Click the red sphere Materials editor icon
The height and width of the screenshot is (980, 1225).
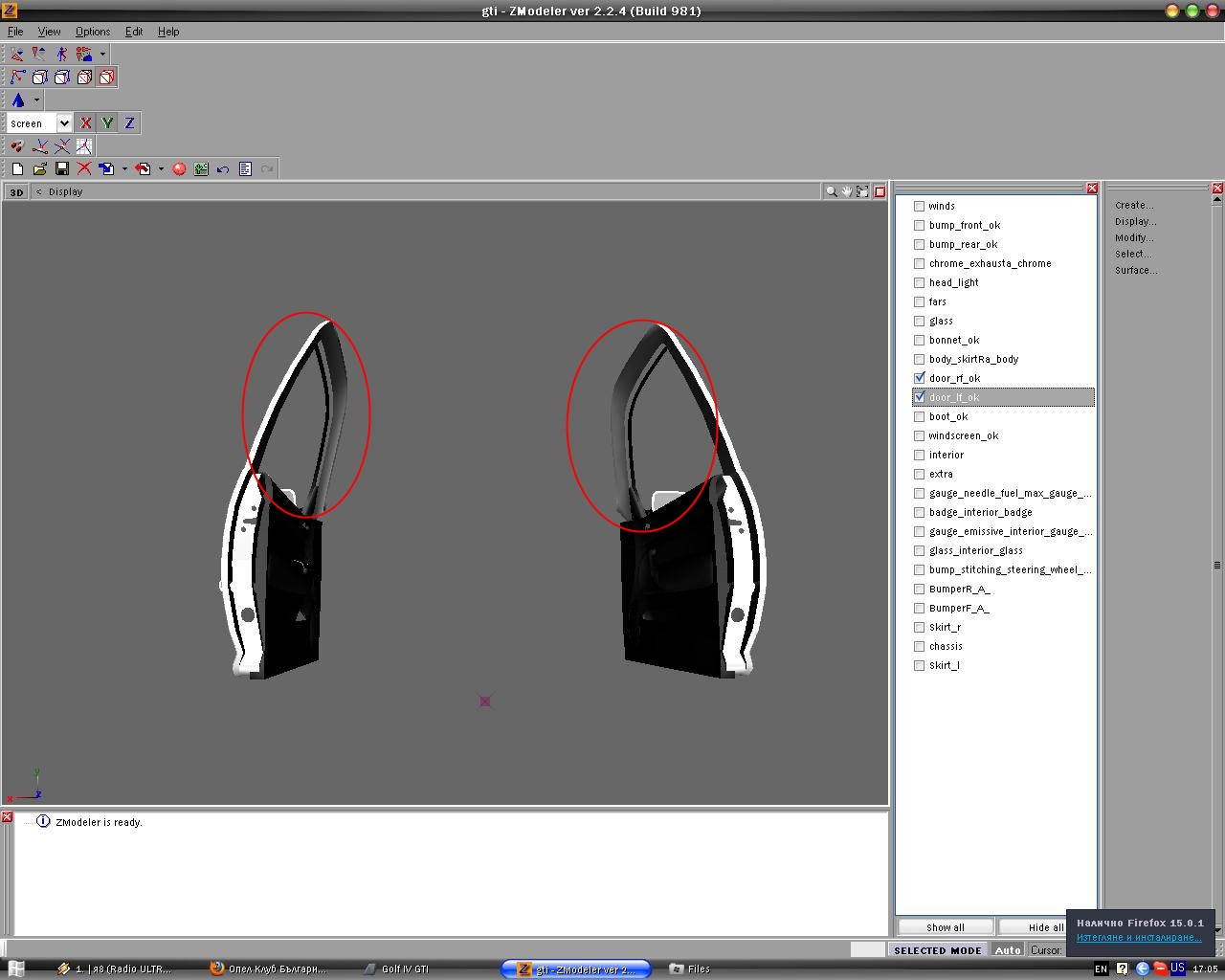tap(179, 168)
